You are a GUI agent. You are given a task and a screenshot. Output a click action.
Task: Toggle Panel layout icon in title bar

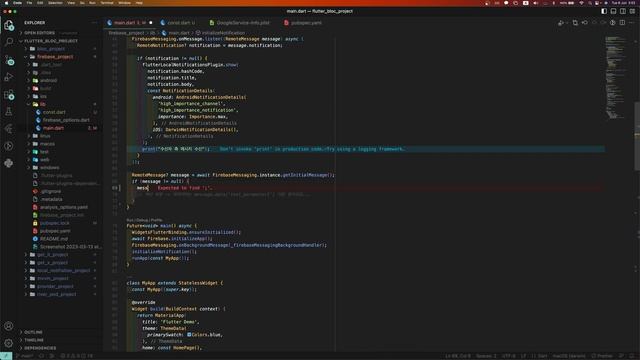click(x=613, y=11)
